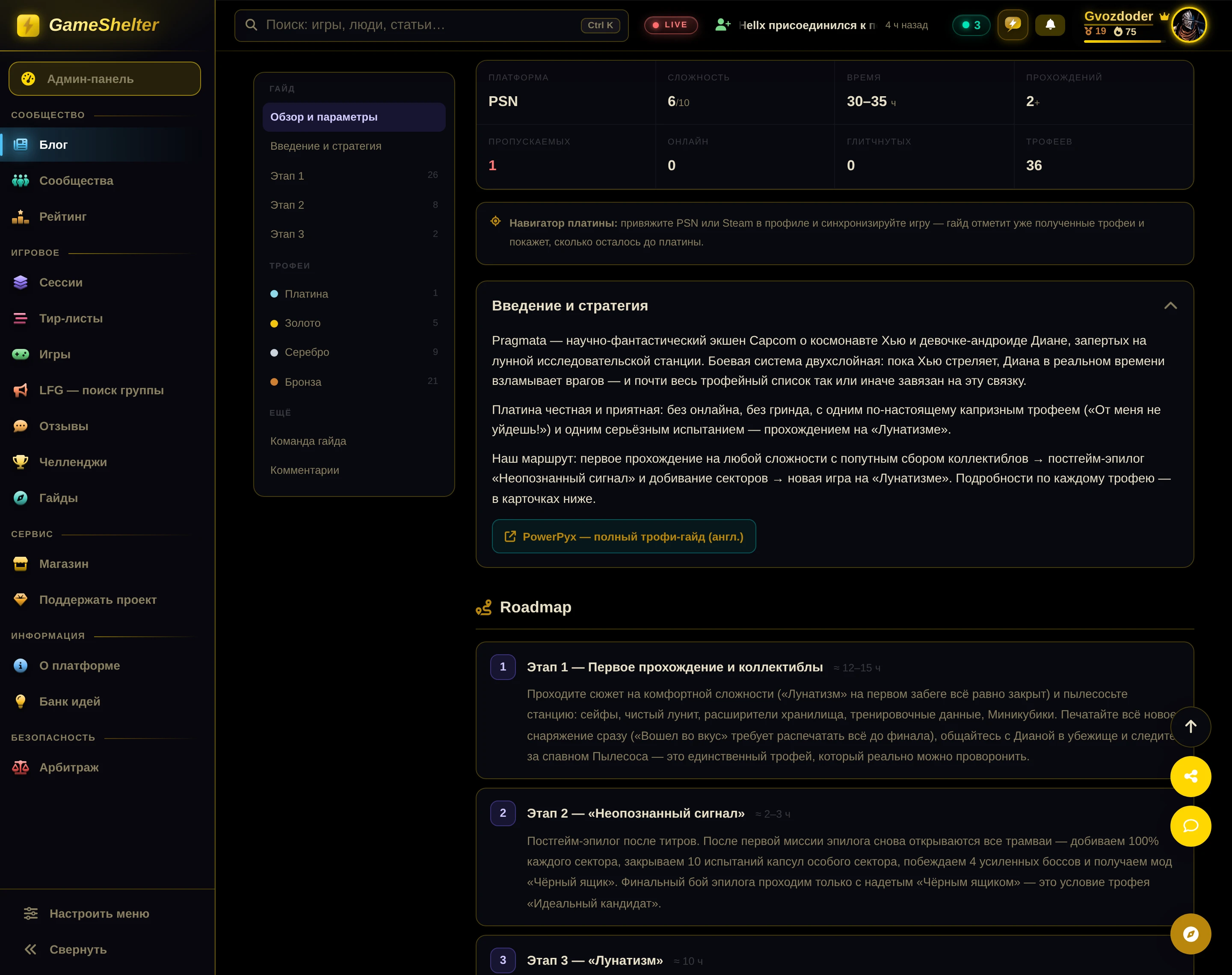Click the Время 30–35 ч stat cell

924,92
